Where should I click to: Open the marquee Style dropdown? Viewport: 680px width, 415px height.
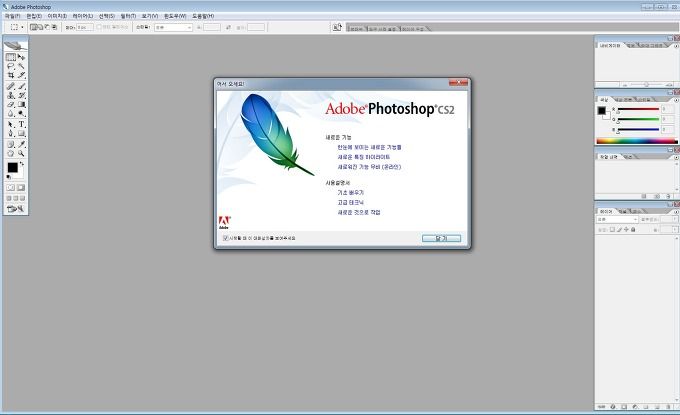(x=173, y=27)
